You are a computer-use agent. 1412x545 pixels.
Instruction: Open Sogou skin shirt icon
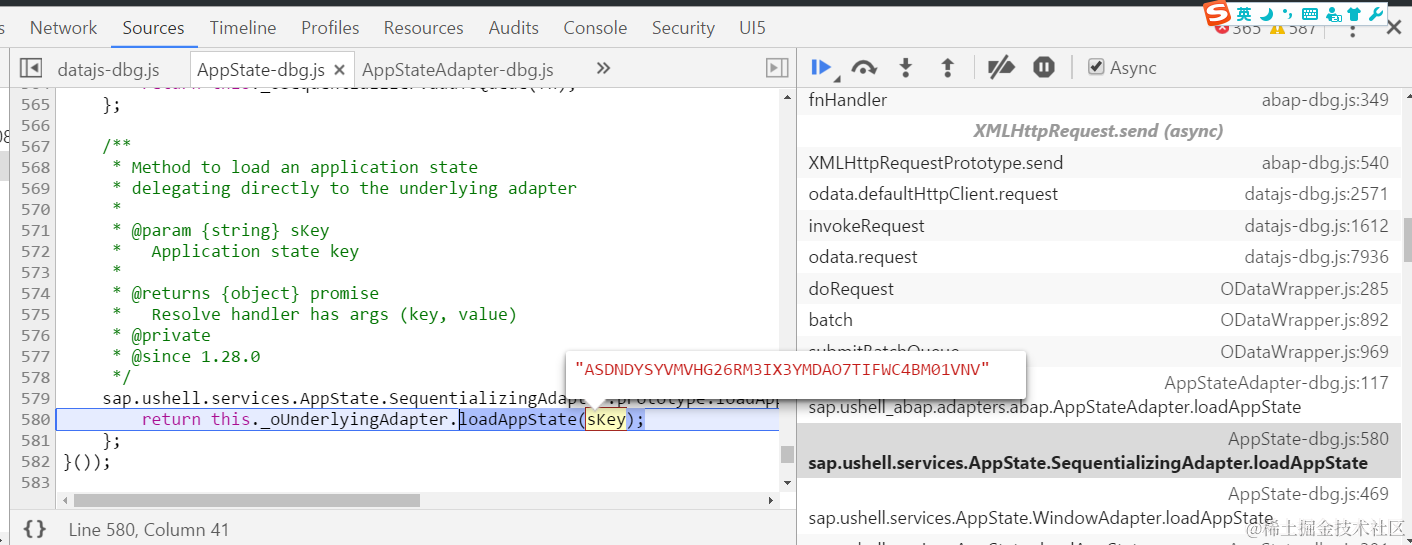[x=1354, y=14]
